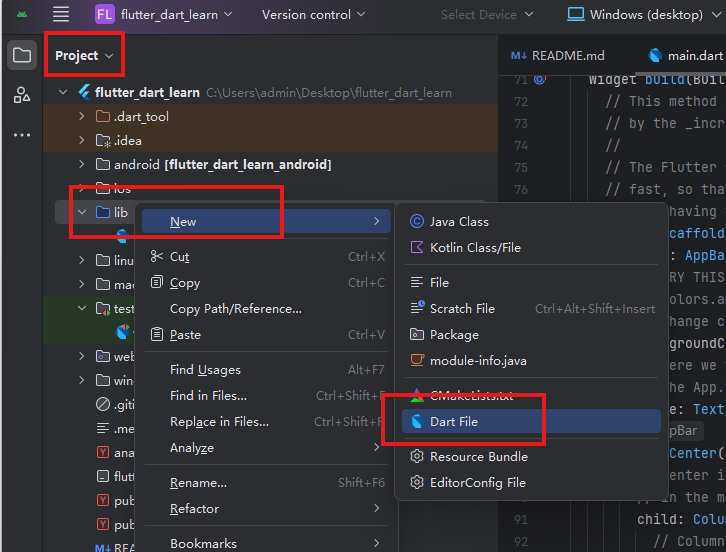The height and width of the screenshot is (552, 726).
Task: Select Kotlin Class/File entry
Action: pyautogui.click(x=531, y=247)
